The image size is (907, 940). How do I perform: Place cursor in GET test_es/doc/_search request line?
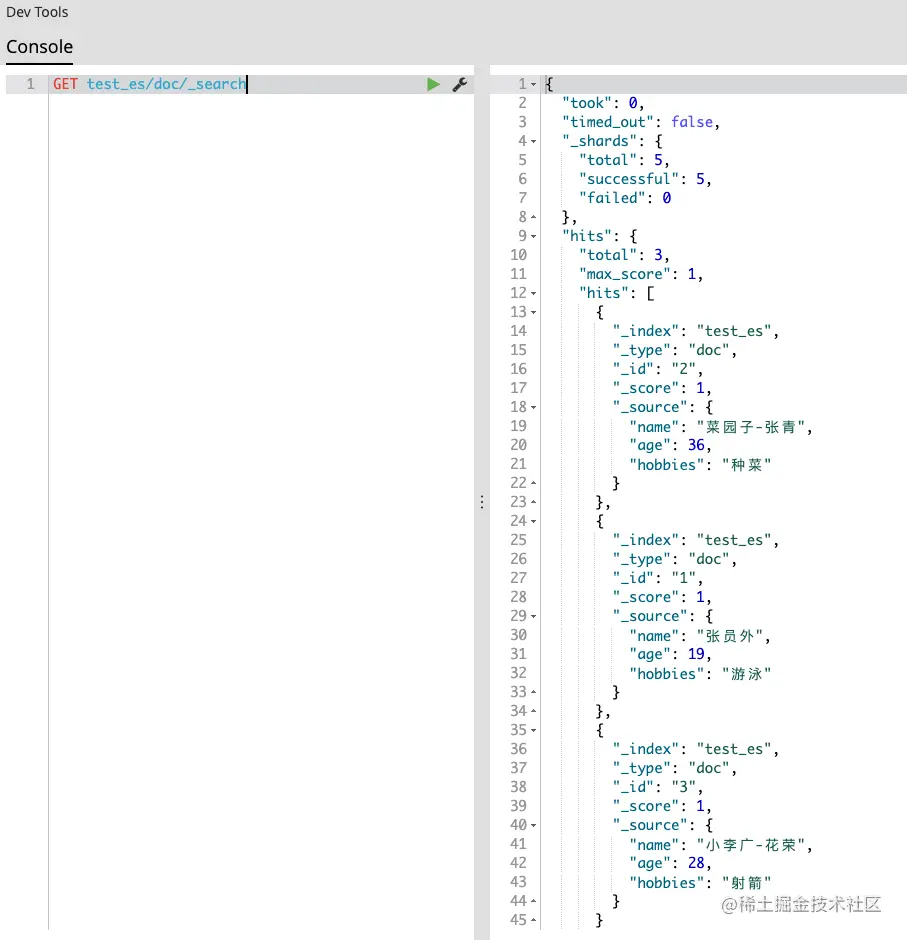click(x=150, y=84)
